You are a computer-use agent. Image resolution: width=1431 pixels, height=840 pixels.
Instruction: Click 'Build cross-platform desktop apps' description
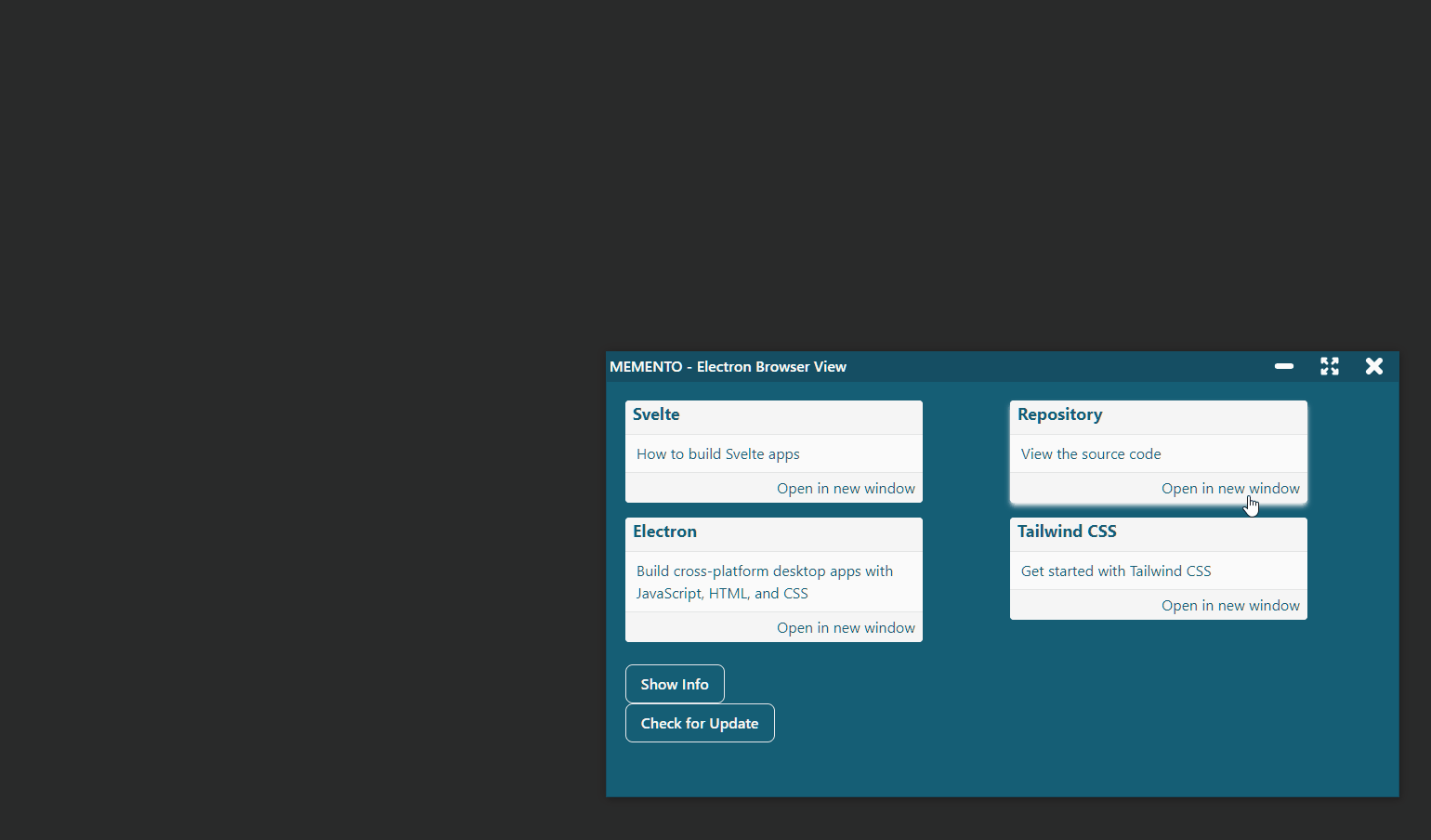click(x=765, y=583)
